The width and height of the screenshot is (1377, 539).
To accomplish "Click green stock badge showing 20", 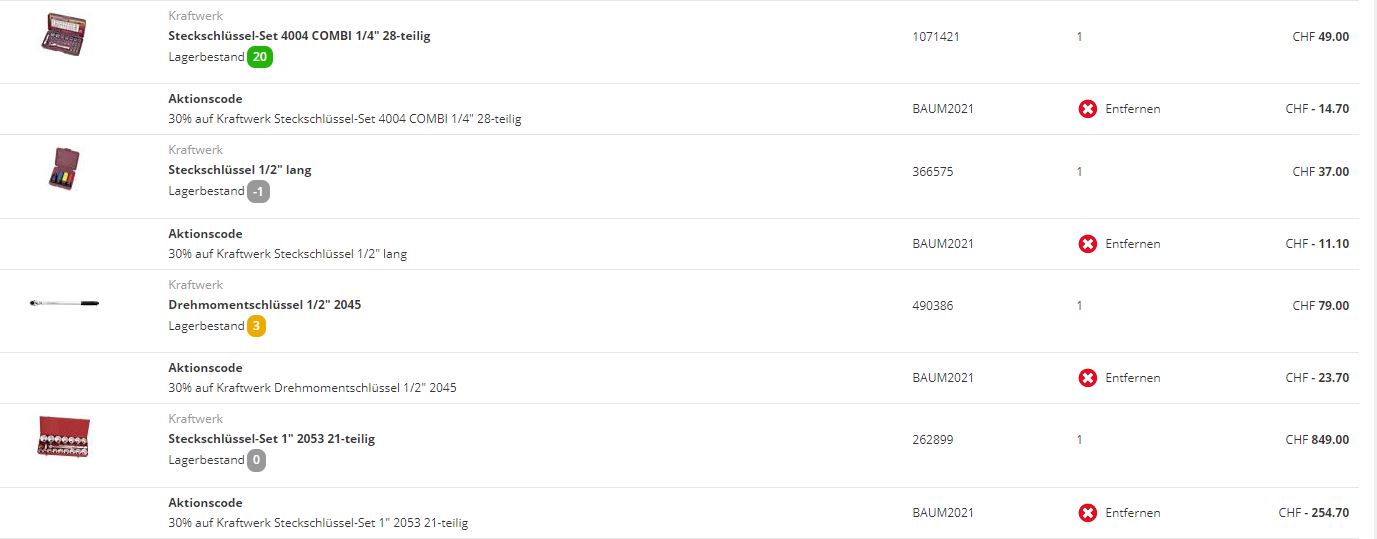I will coord(260,57).
